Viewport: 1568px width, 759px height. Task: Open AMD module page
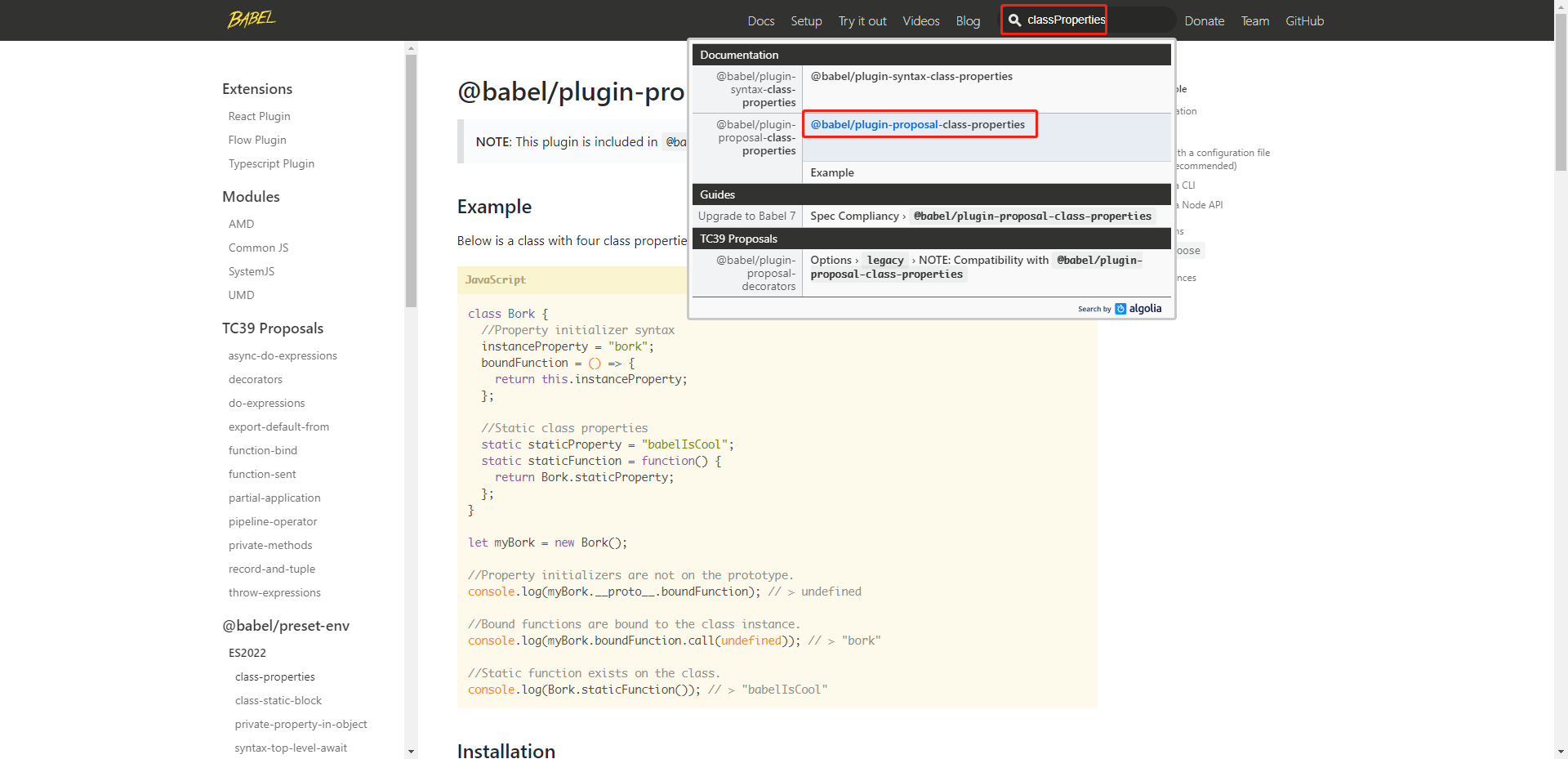[x=241, y=224]
